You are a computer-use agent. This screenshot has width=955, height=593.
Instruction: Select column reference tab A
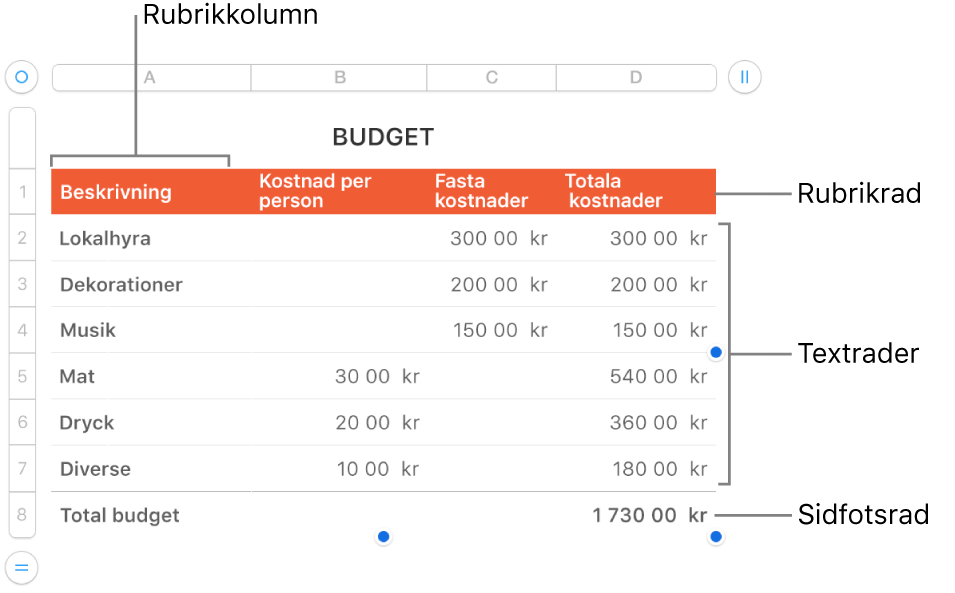[x=150, y=77]
